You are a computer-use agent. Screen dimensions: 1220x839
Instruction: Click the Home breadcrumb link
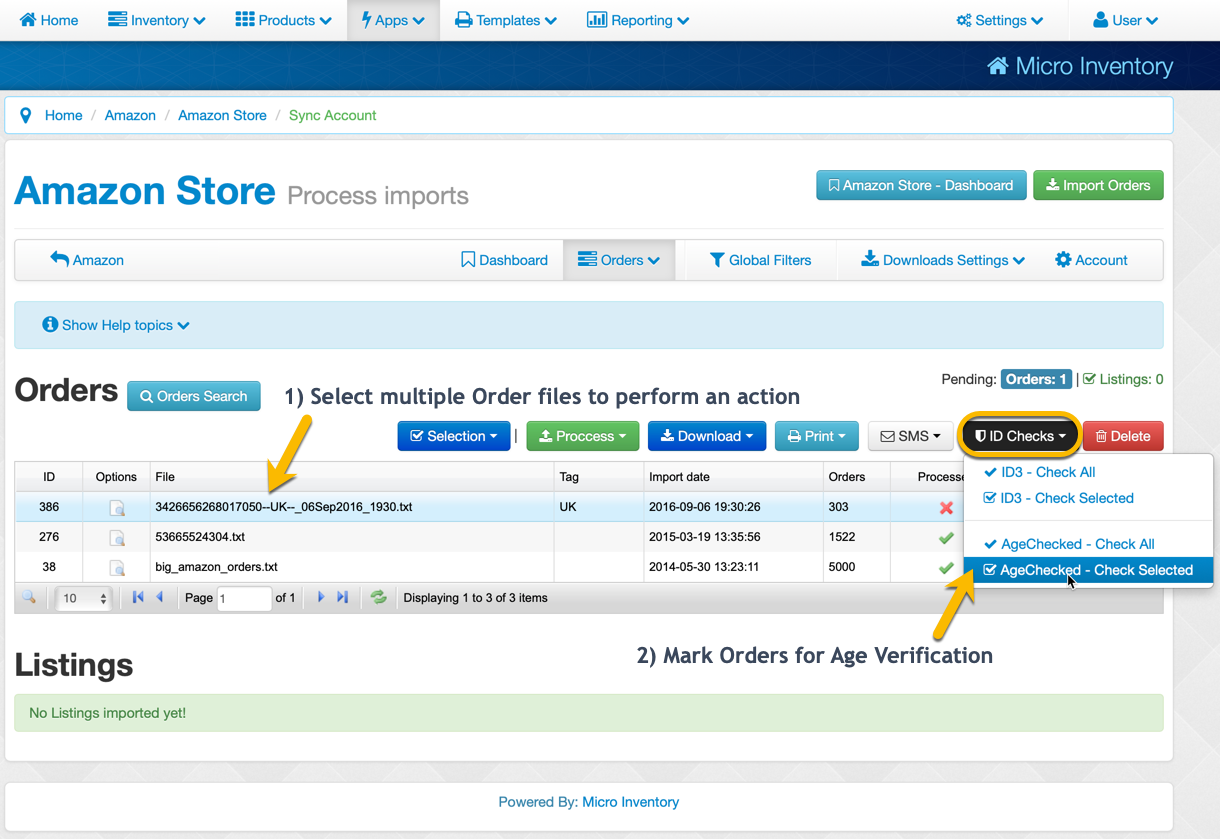pyautogui.click(x=63, y=115)
